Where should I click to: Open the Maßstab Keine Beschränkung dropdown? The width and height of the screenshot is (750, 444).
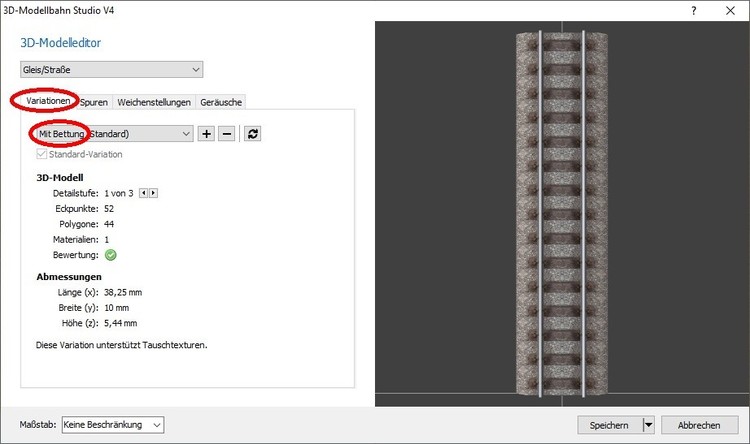[113, 425]
